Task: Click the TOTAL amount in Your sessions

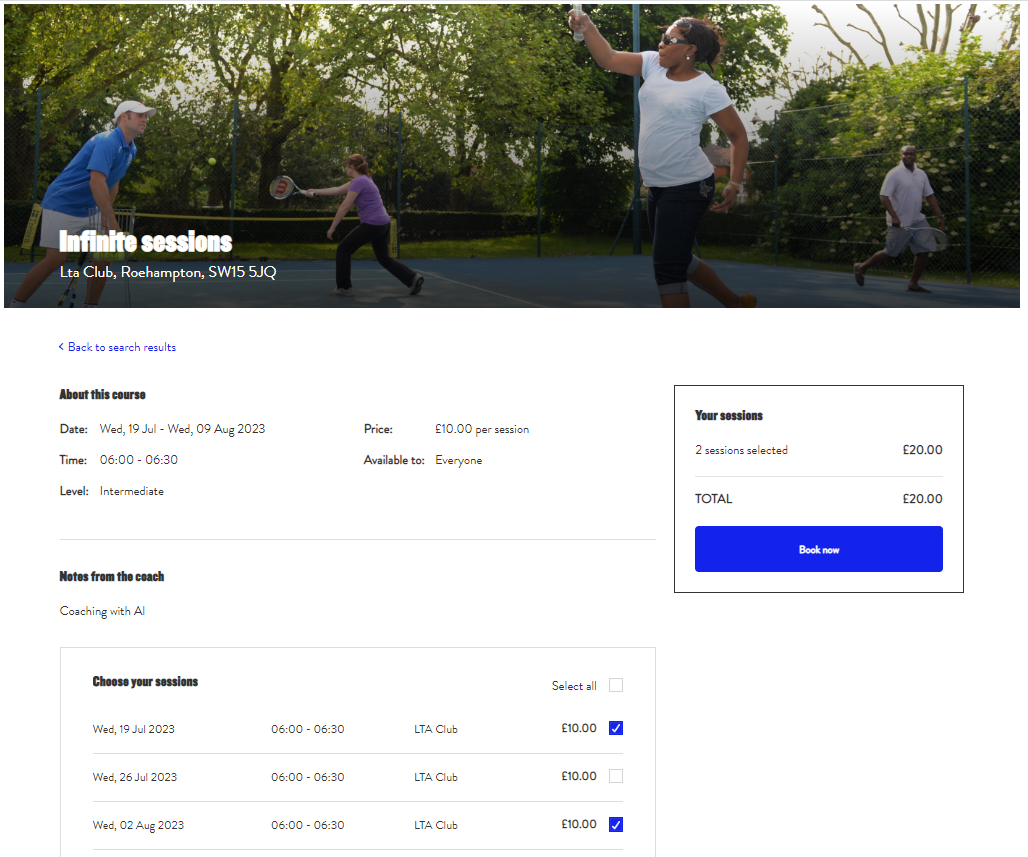Action: (x=922, y=499)
